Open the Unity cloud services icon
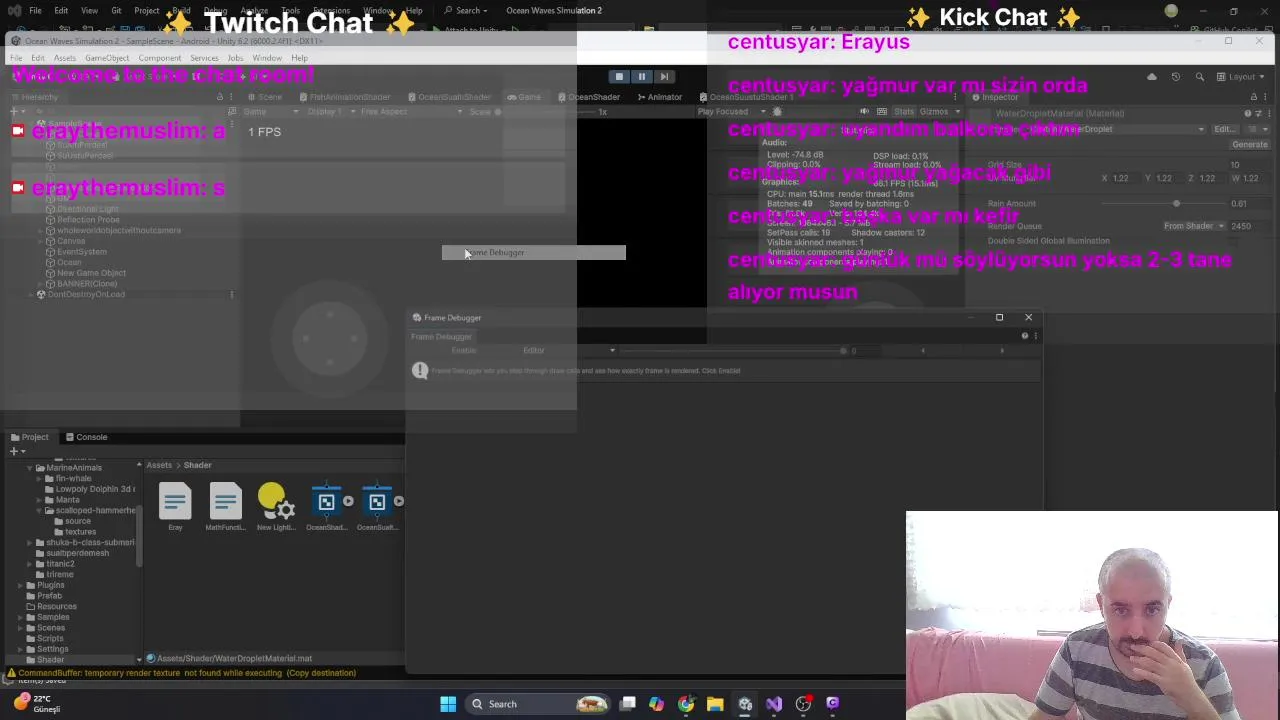Screen dimensions: 1280x720 click(1152, 77)
